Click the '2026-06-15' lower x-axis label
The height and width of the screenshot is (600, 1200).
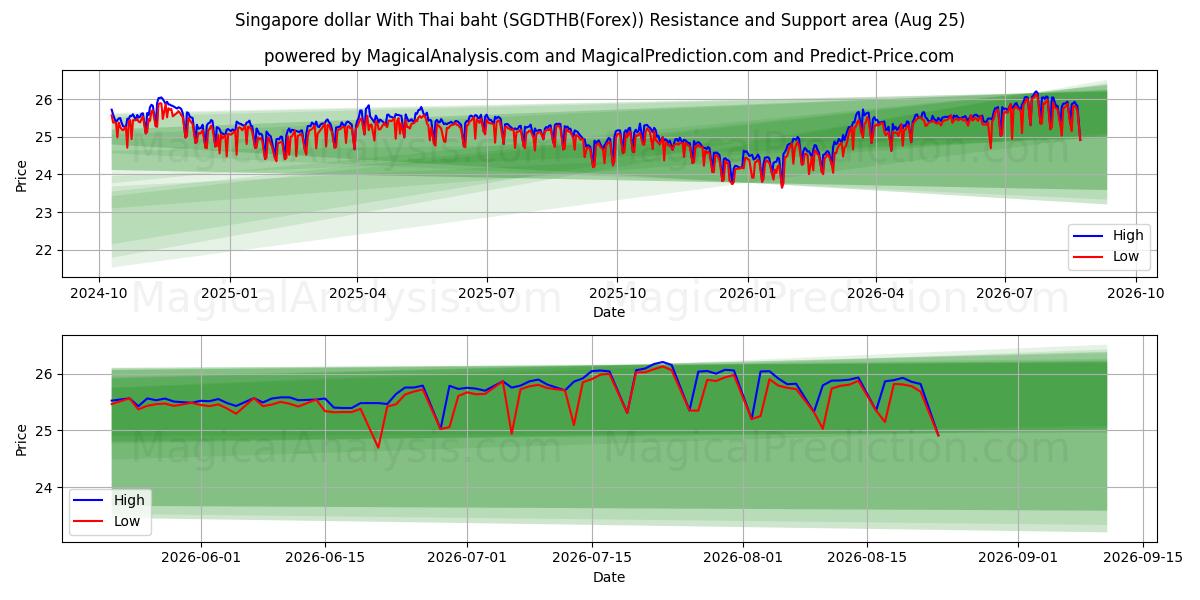coord(325,557)
